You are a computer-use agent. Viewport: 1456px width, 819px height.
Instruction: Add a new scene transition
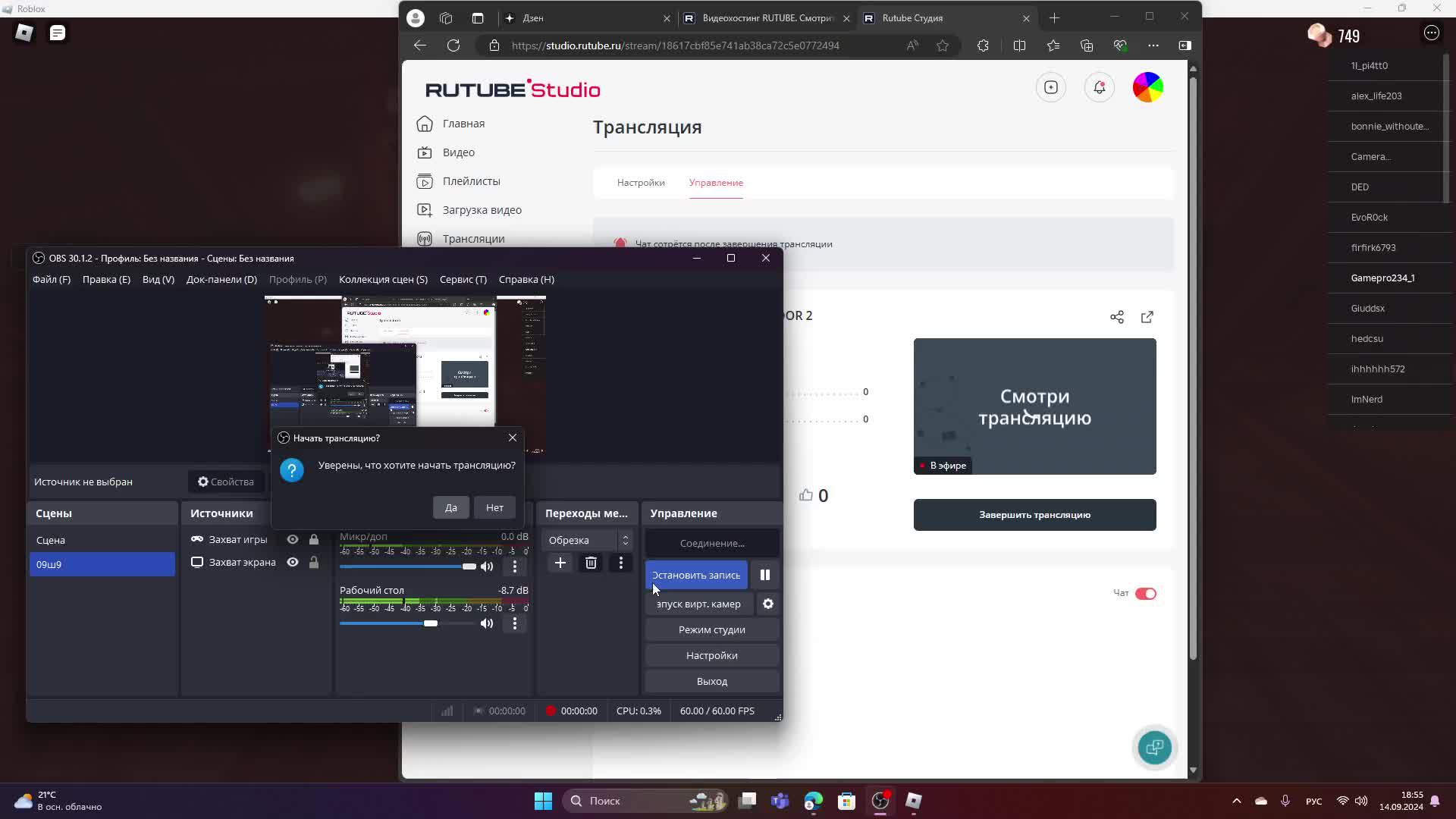[x=560, y=563]
